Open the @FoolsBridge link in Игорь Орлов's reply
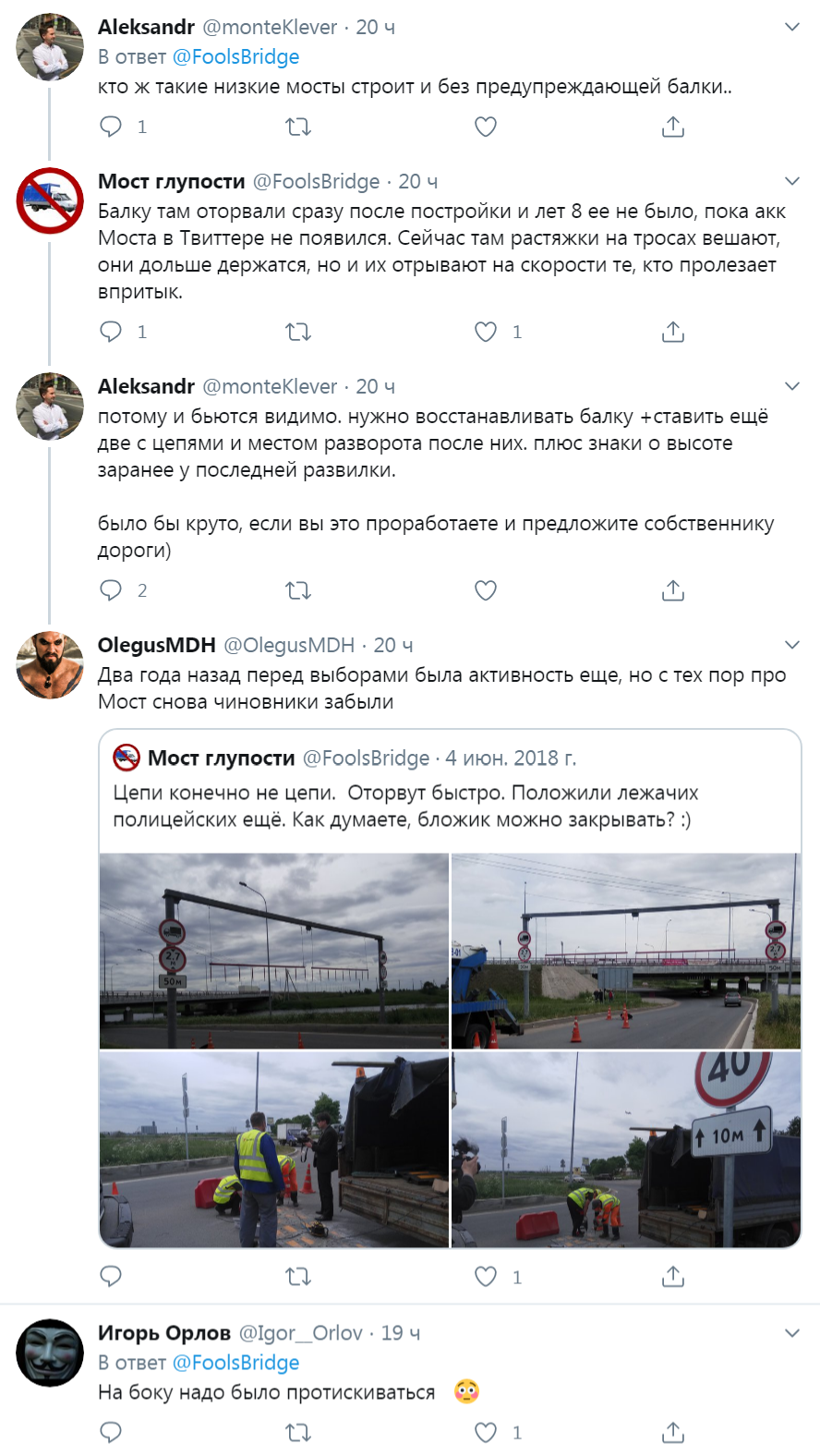Screen dimensions: 820x1456 coord(235,1363)
